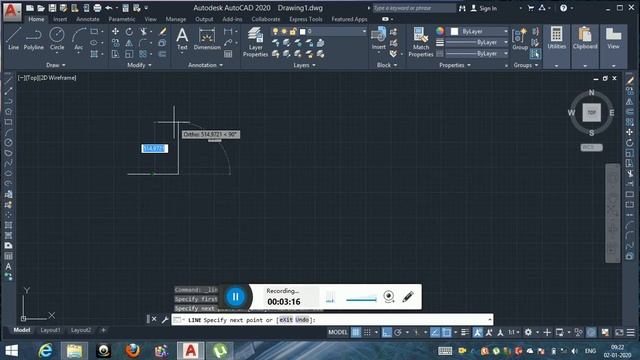Viewport: 640px width, 360px height.
Task: Click the Fillet tool icon
Action: (x=142, y=43)
